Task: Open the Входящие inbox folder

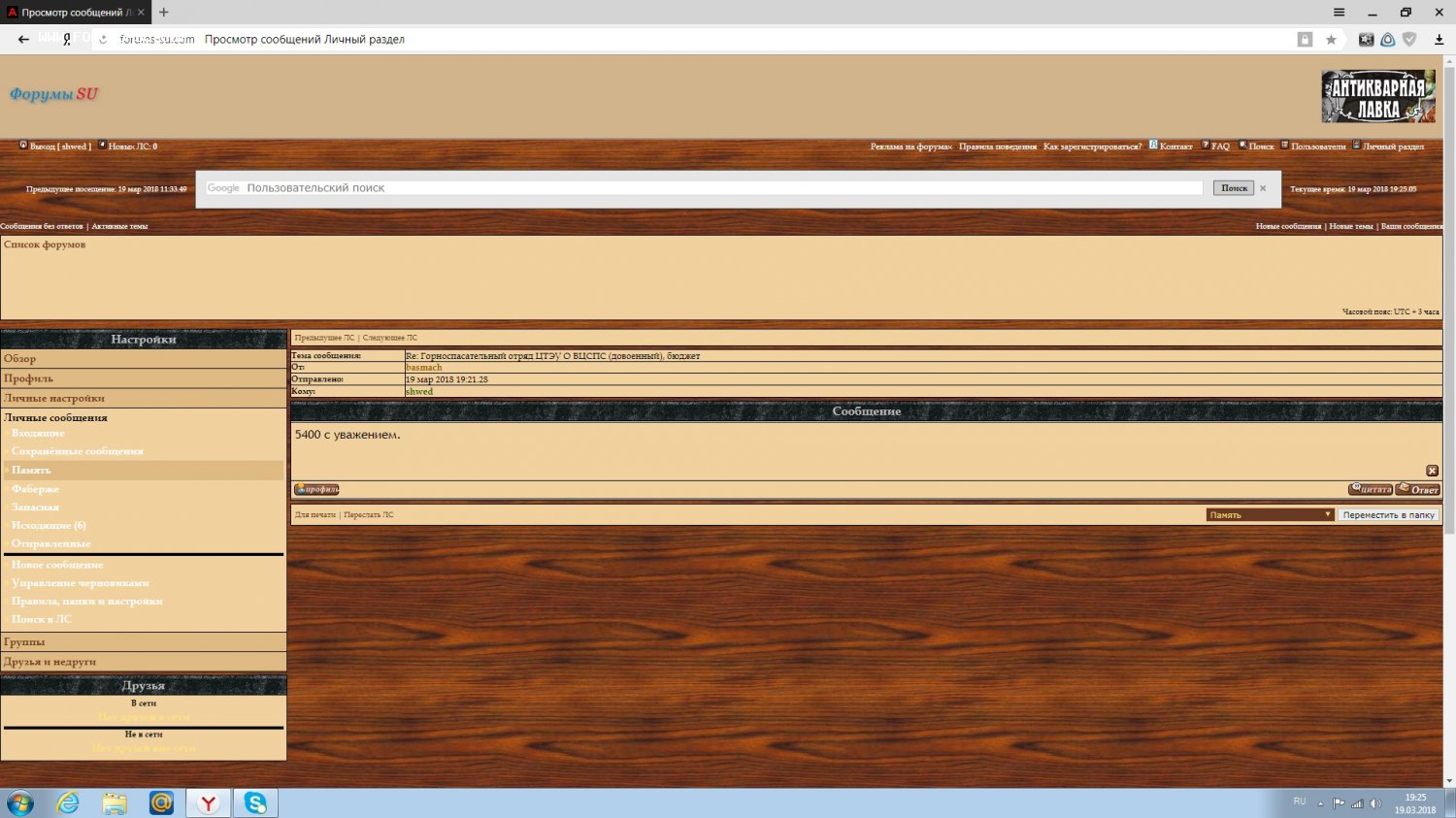Action: click(x=38, y=433)
